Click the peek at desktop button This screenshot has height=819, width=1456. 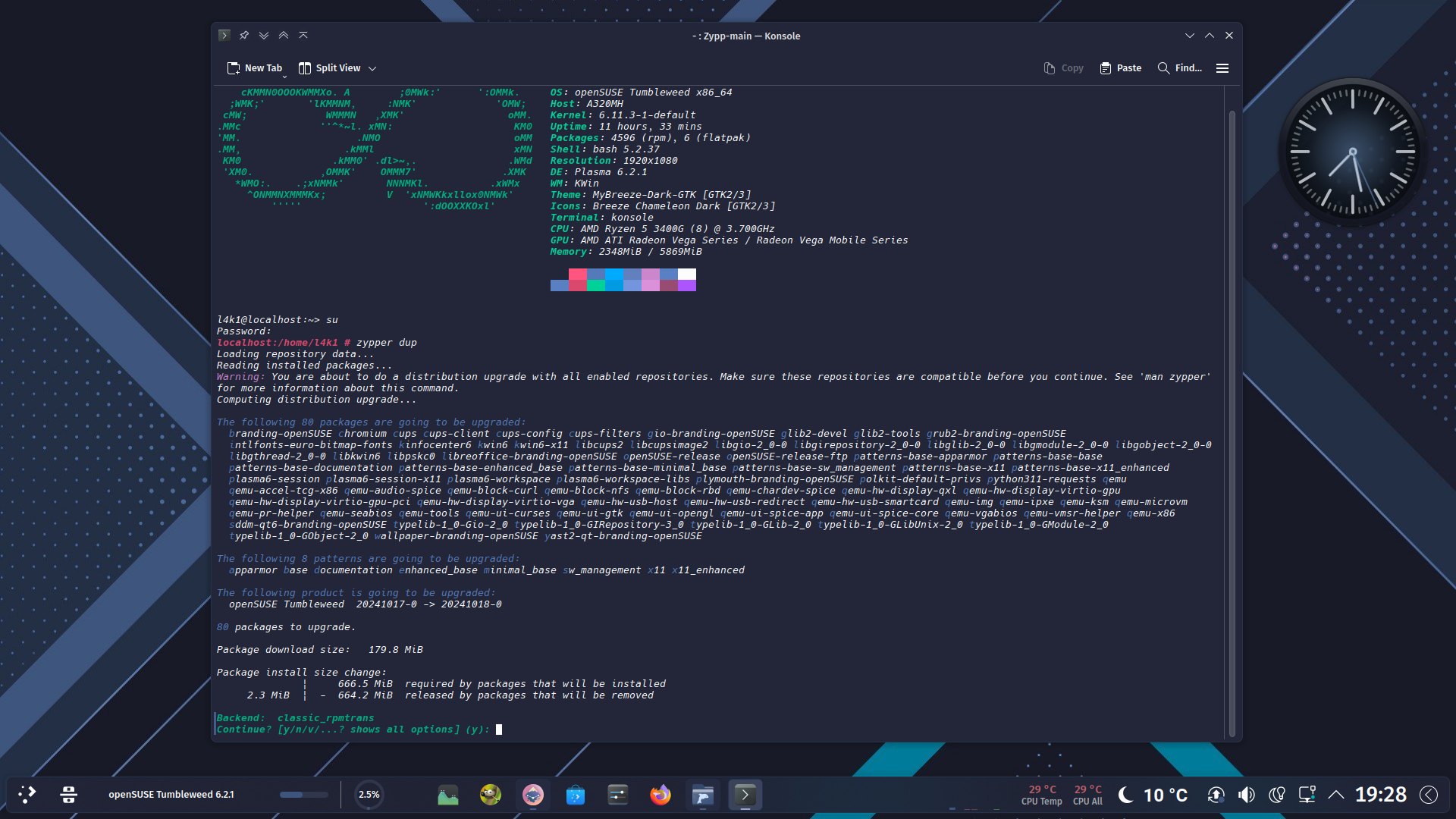1429,795
